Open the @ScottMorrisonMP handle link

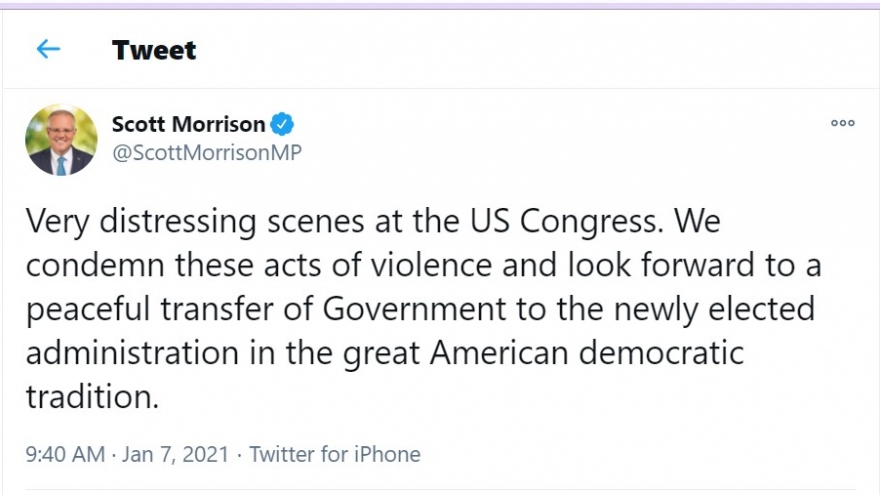206,152
